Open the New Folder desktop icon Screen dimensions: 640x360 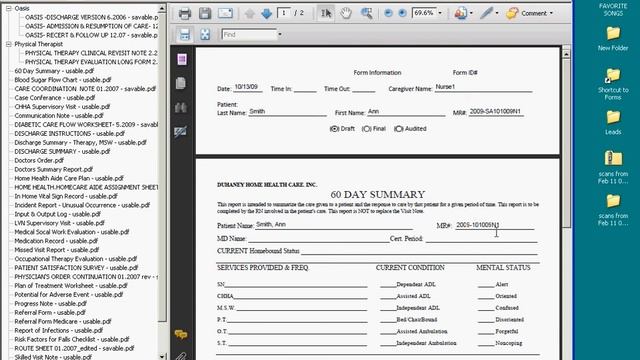point(613,39)
